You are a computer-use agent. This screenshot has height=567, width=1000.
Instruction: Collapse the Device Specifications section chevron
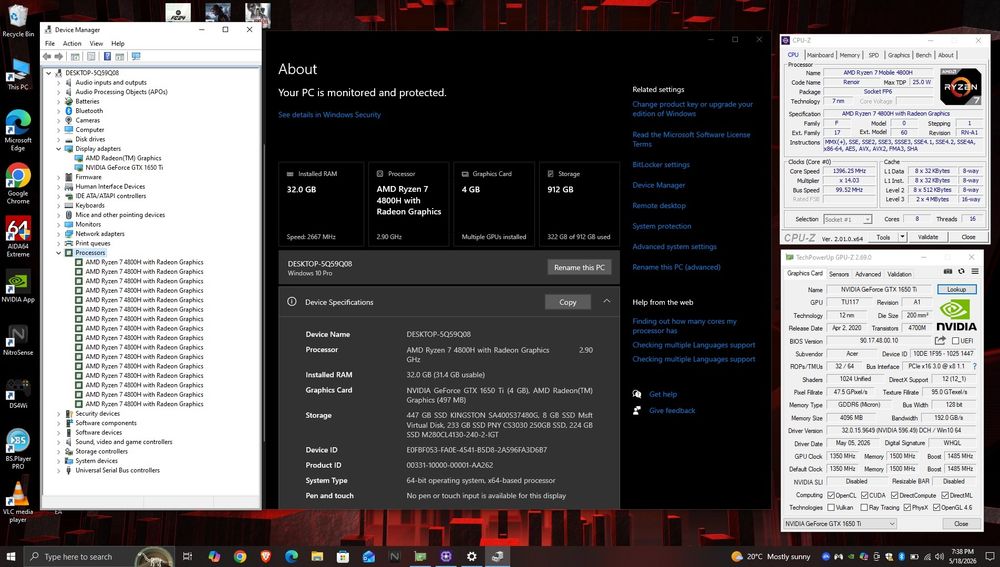tap(607, 302)
